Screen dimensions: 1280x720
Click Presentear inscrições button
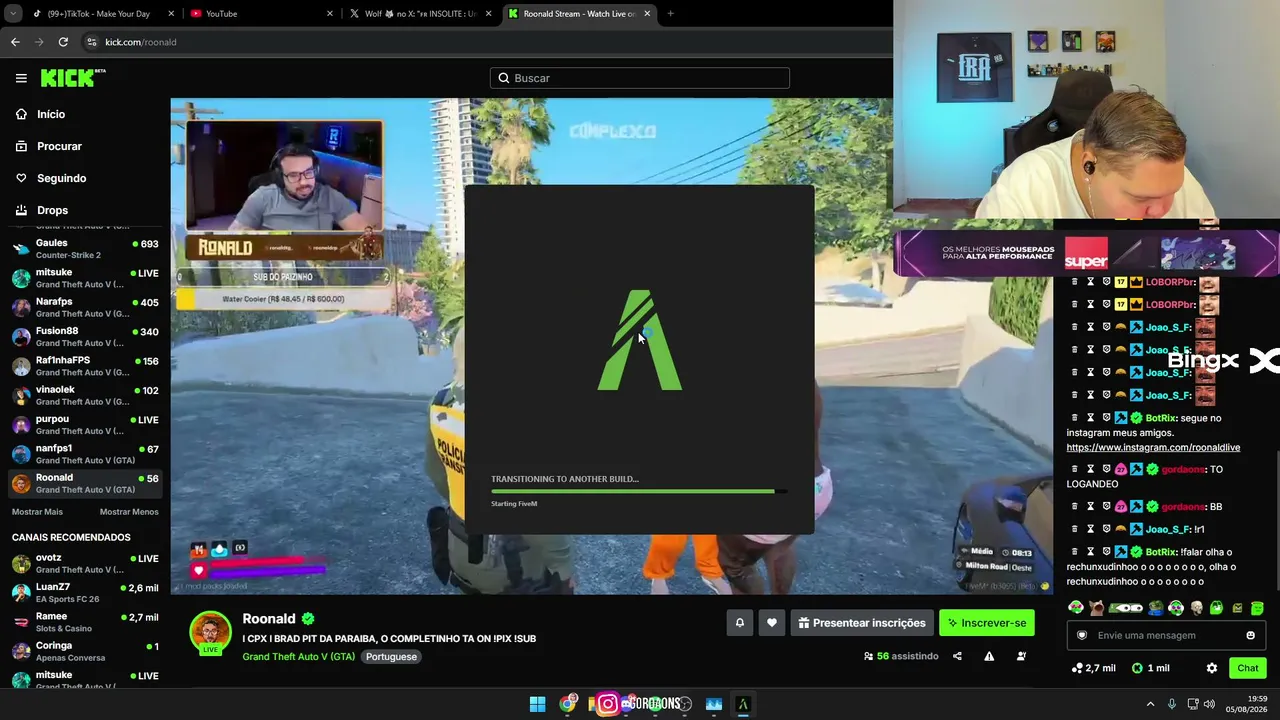pyautogui.click(x=862, y=623)
